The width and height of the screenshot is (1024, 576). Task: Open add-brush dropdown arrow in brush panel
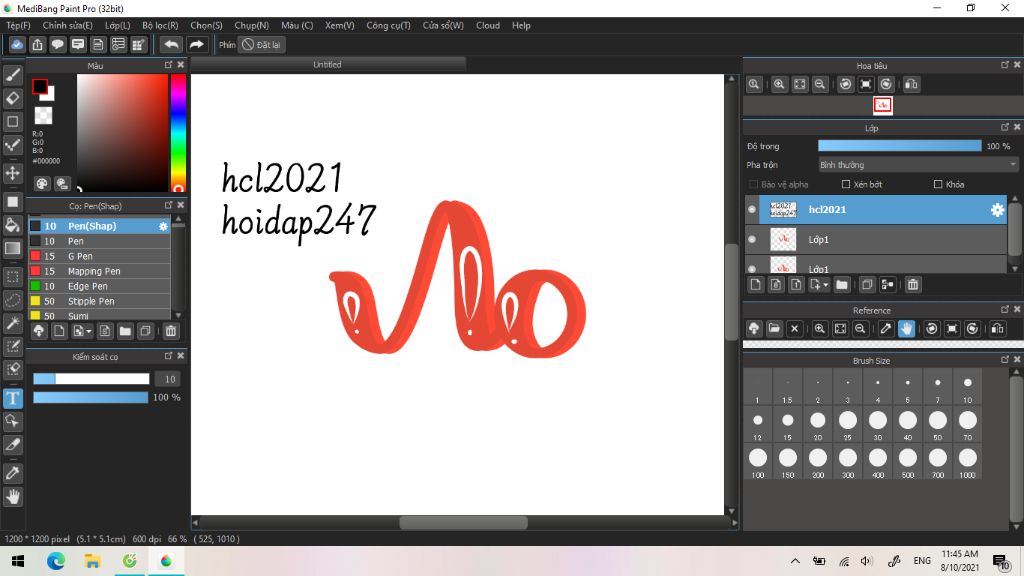click(89, 331)
